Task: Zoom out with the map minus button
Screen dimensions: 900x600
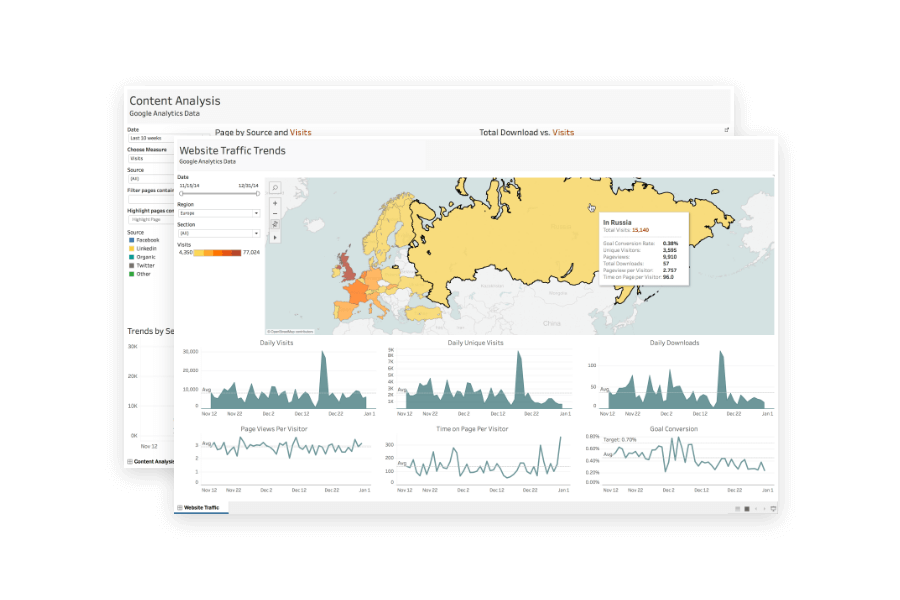Action: pyautogui.click(x=275, y=215)
